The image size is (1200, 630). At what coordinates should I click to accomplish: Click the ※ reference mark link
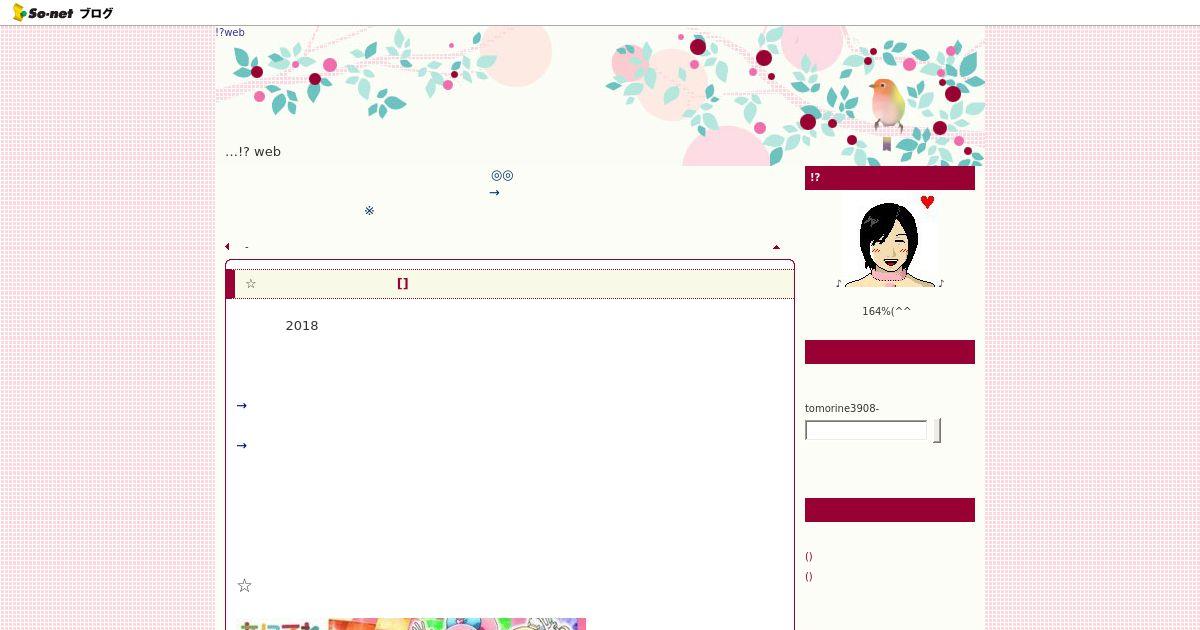tap(369, 211)
